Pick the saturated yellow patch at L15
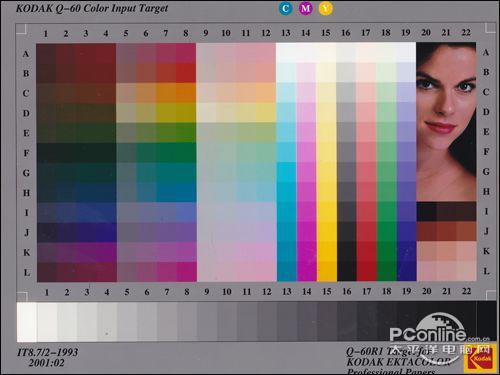The height and width of the screenshot is (375, 500). [x=327, y=272]
